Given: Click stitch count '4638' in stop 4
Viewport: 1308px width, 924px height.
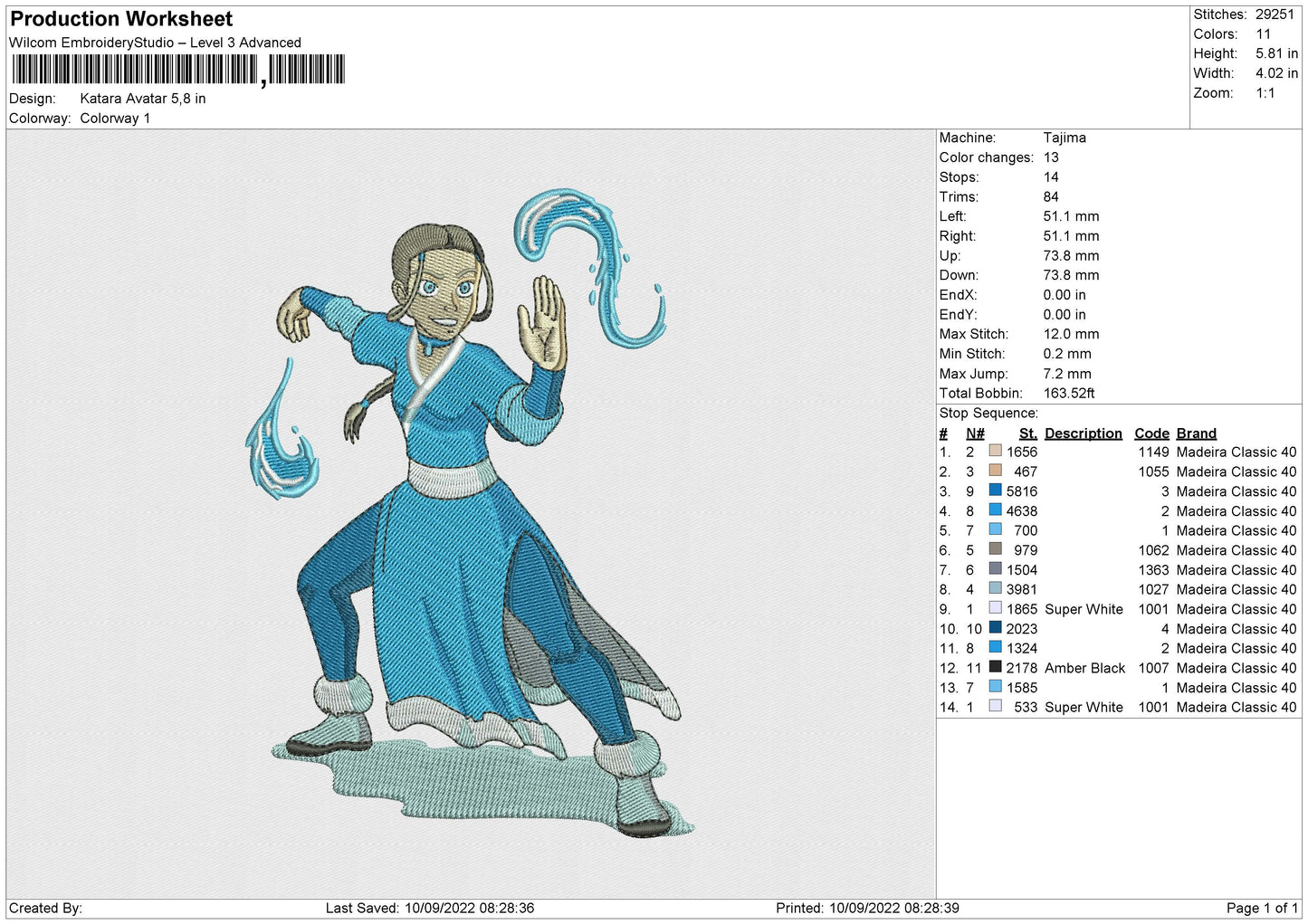Looking at the screenshot, I should [1022, 511].
